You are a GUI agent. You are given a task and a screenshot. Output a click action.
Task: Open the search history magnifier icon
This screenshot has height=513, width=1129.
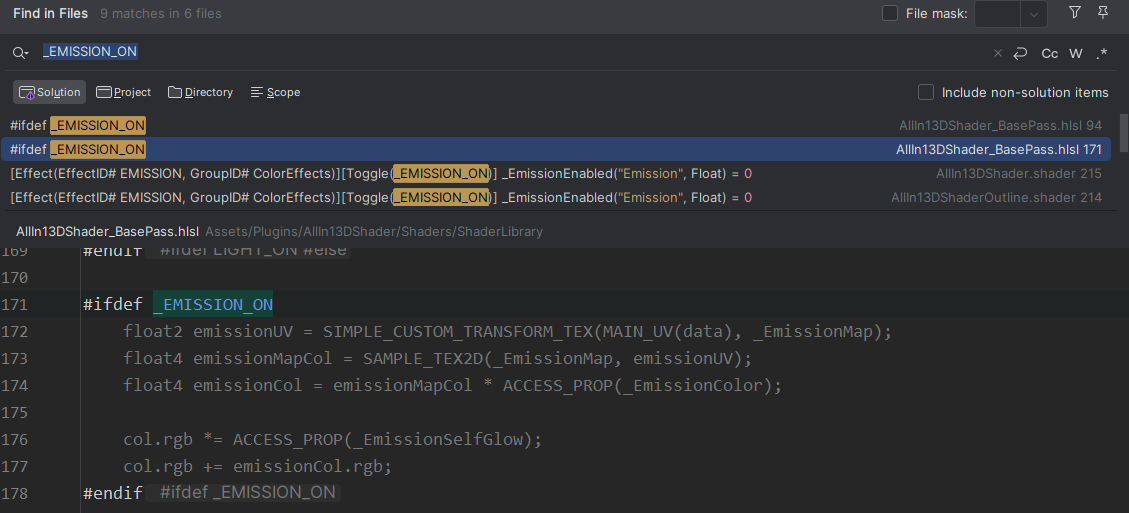[20, 53]
